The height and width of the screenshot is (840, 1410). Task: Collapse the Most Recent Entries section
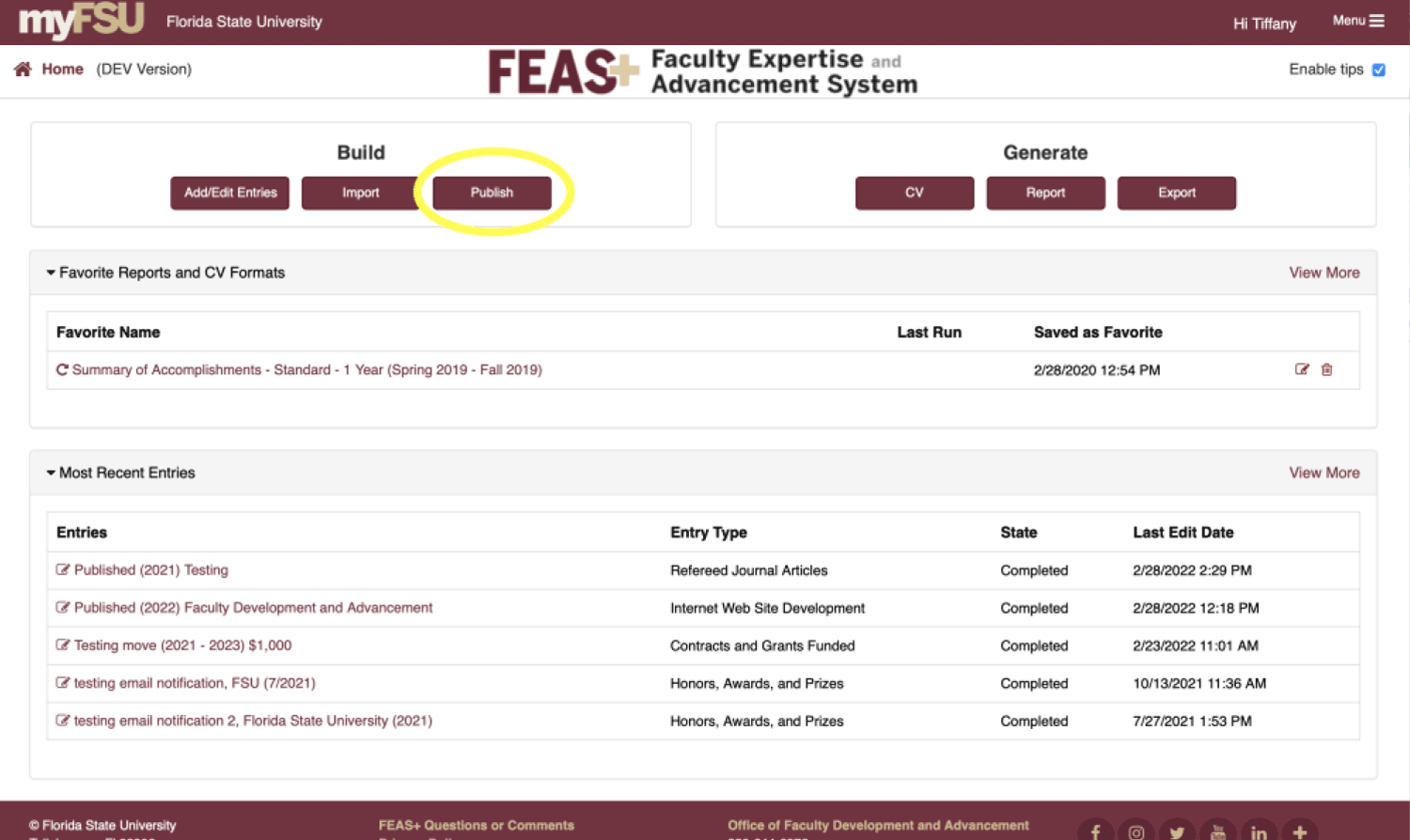click(51, 473)
